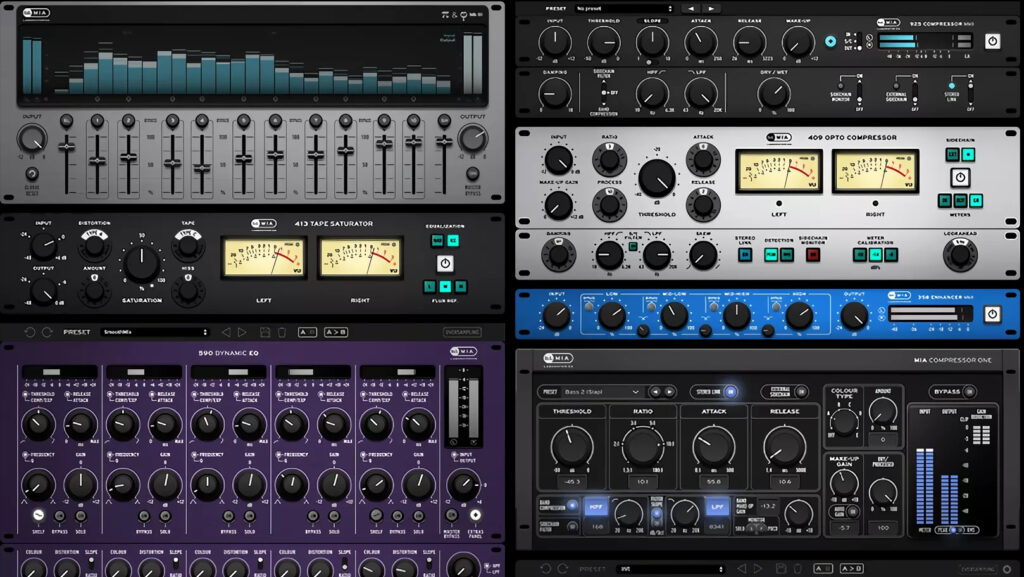Click the A>B copy button in 590 Dynamic EQ toolbar

click(335, 332)
